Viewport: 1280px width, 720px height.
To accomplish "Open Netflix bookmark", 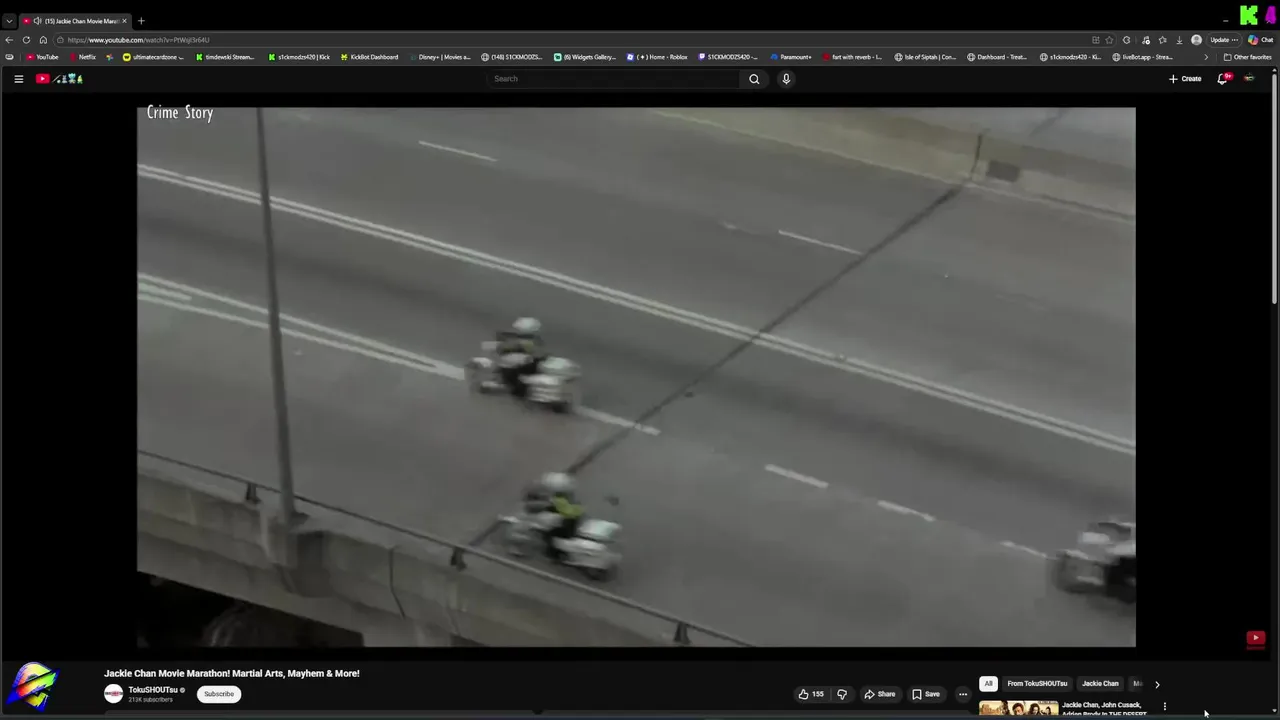I will (81, 57).
